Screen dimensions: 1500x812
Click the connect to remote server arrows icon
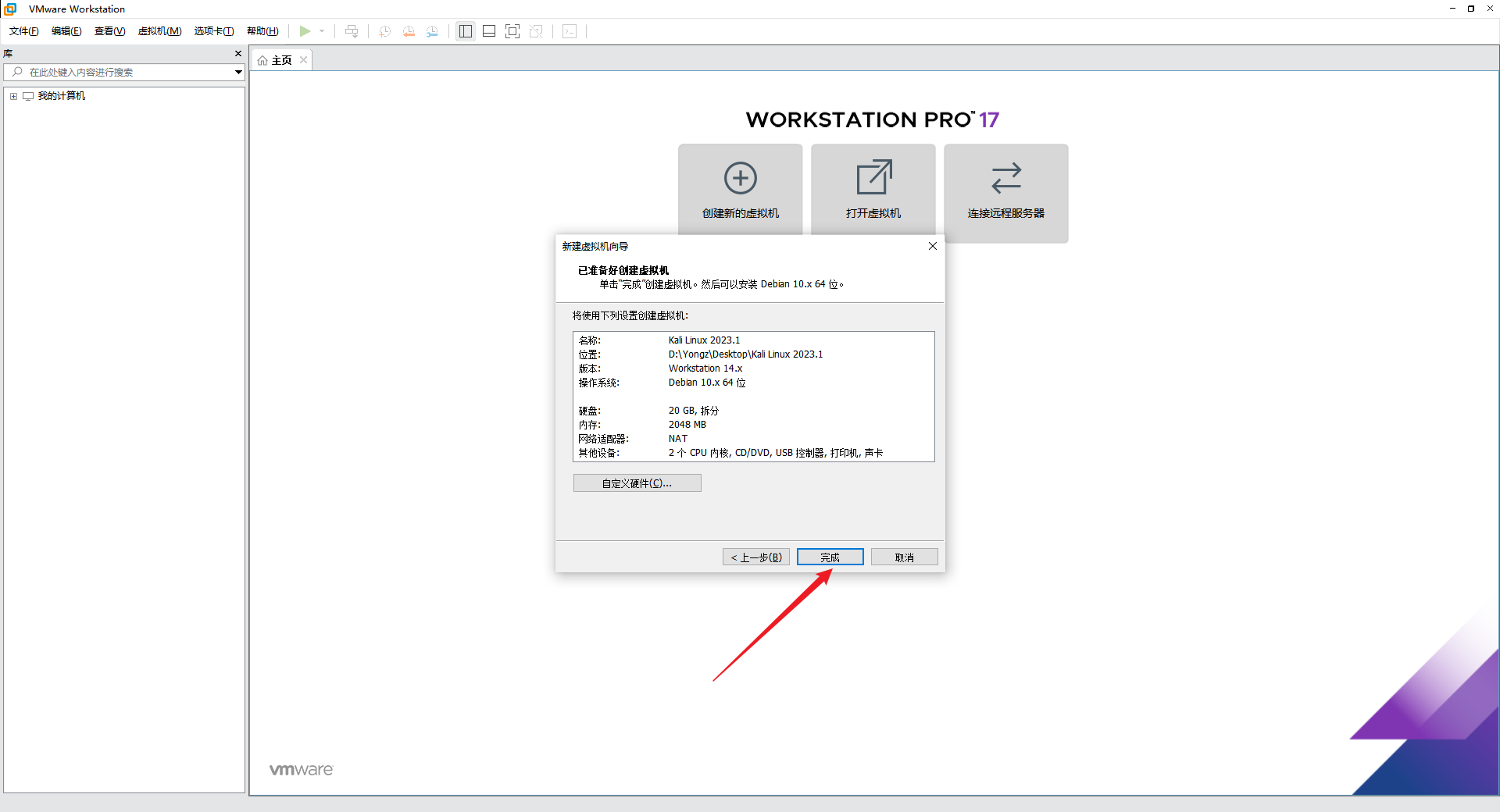pyautogui.click(x=1006, y=178)
